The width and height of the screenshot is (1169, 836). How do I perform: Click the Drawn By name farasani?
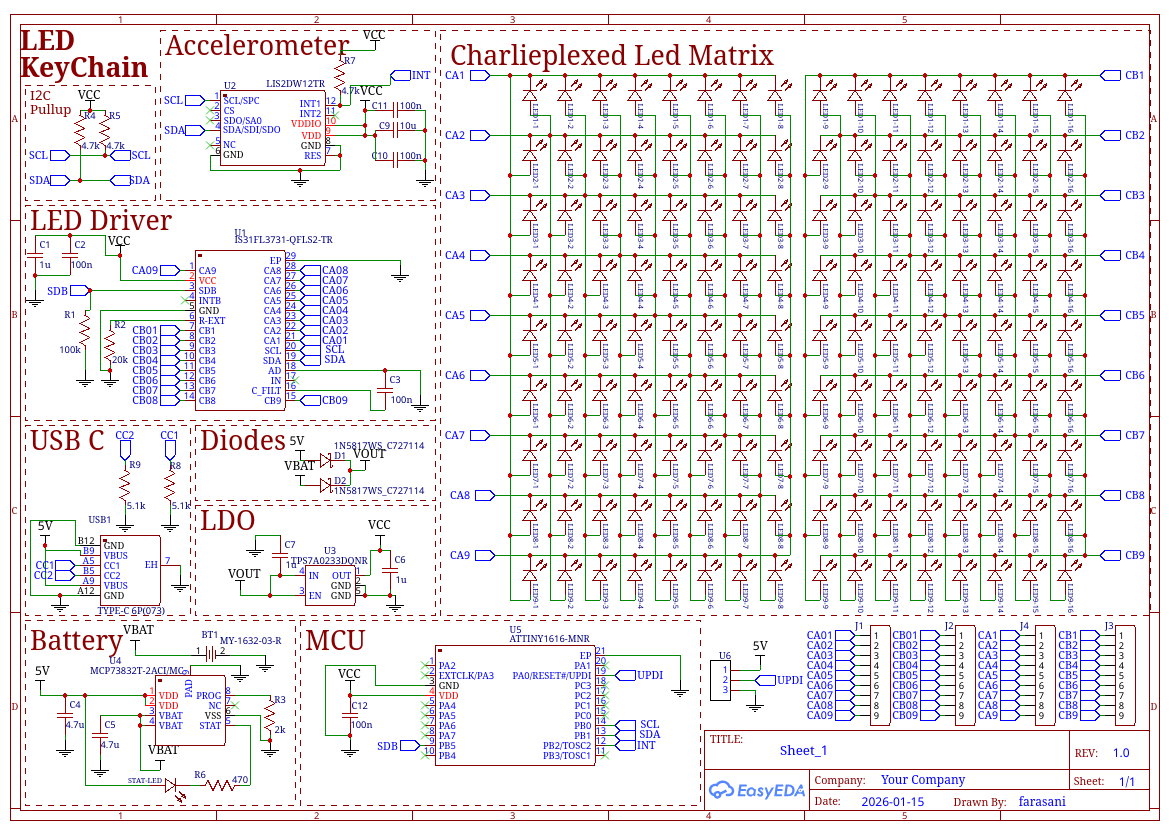click(1041, 802)
